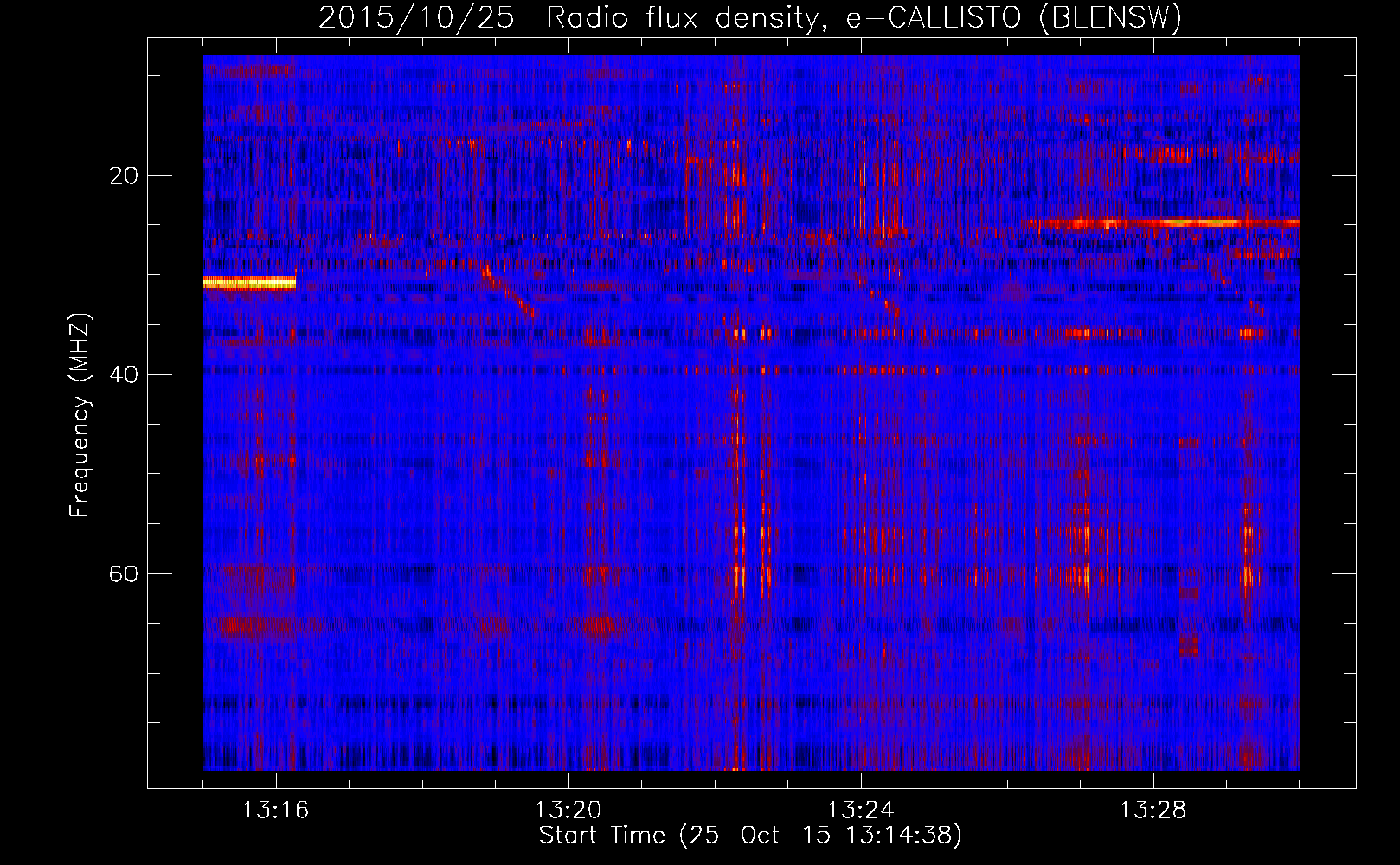Viewport: 1400px width, 865px height.
Task: Click the 'e-CALLISTO (BLENSW)' station label
Action: 1013,17
